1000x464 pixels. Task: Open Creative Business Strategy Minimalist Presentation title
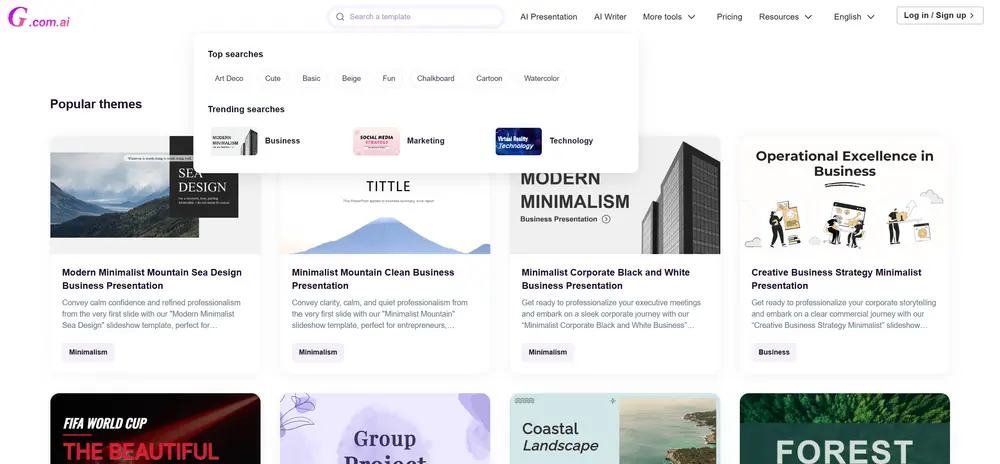click(836, 279)
